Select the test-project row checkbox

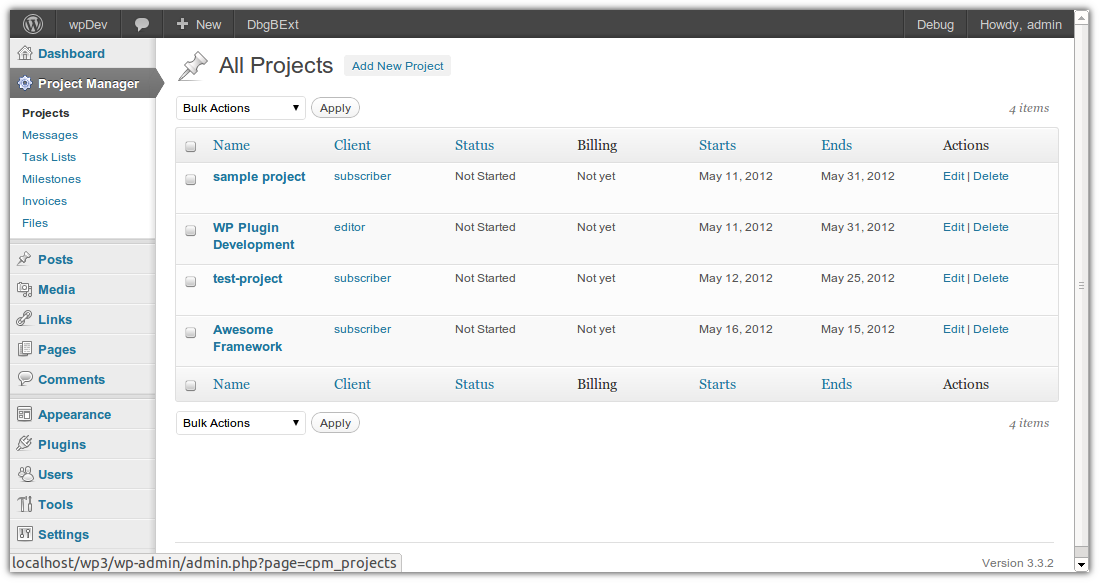pos(190,281)
